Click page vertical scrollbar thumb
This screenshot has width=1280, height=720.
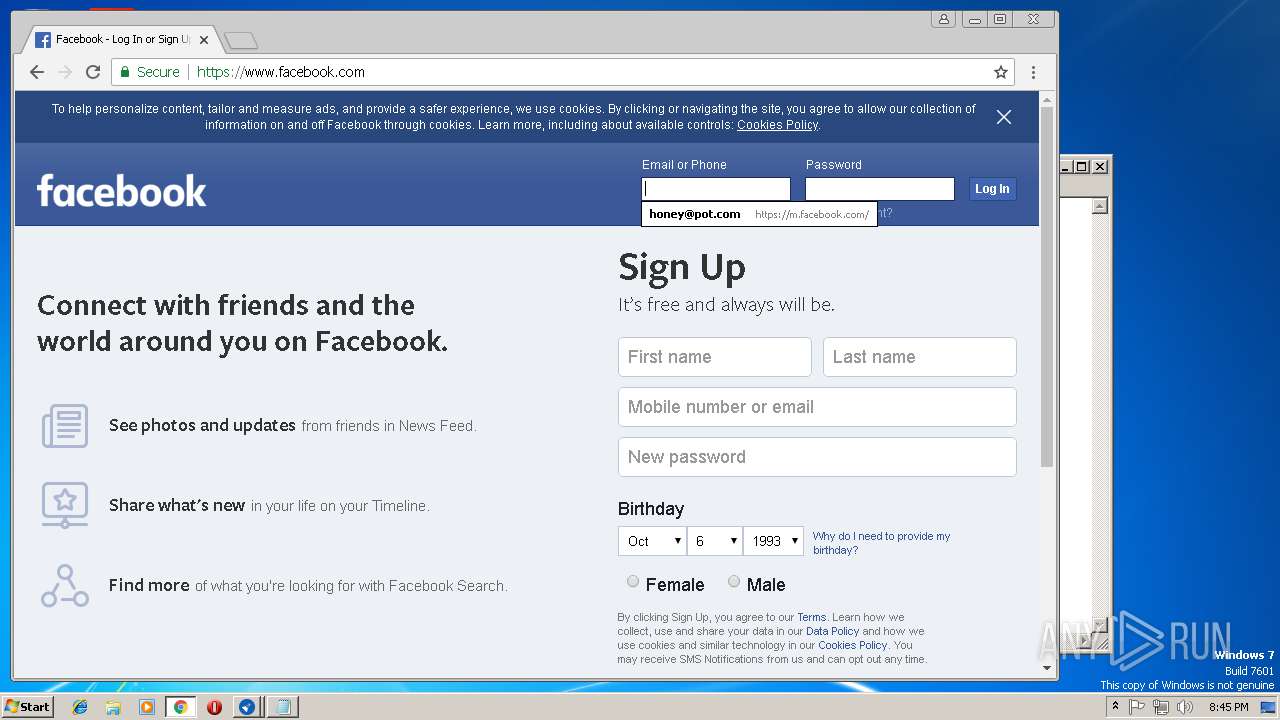(1047, 286)
